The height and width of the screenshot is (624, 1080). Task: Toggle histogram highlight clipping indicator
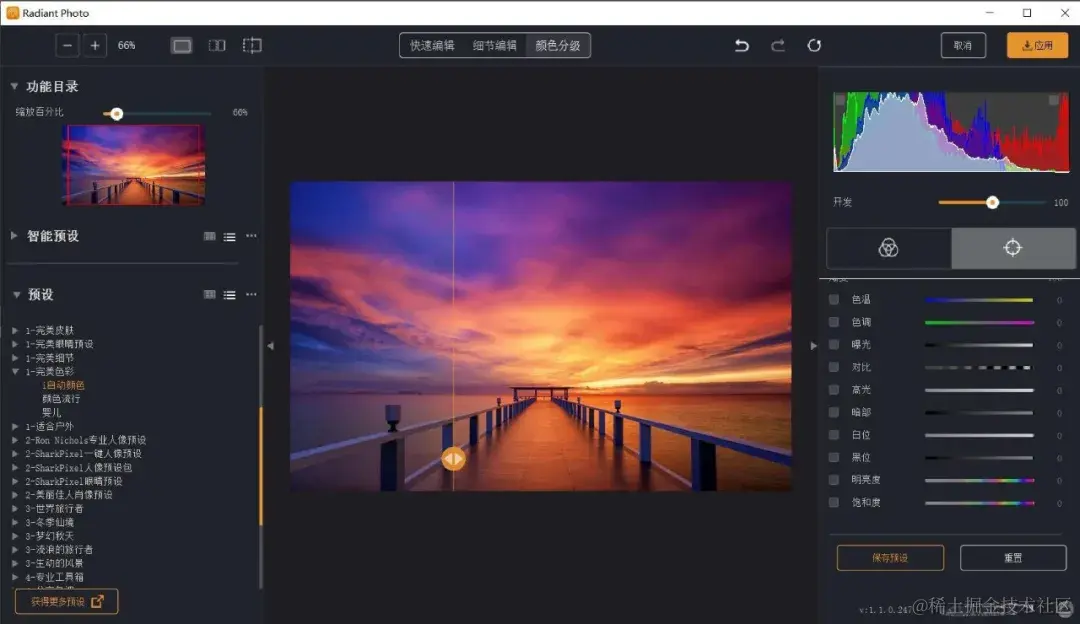pyautogui.click(x=1054, y=101)
